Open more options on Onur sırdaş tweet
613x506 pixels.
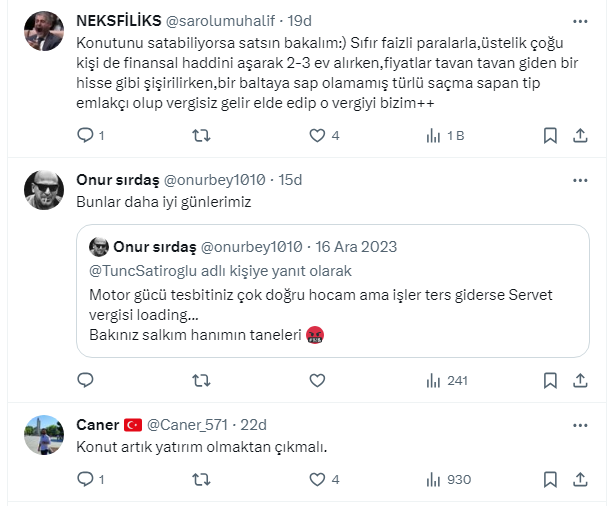click(580, 180)
